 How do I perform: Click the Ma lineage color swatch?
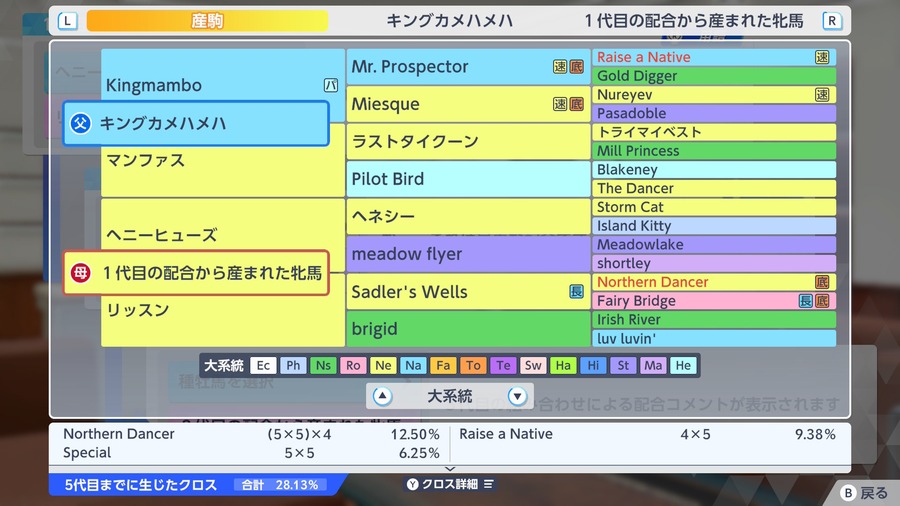[653, 365]
